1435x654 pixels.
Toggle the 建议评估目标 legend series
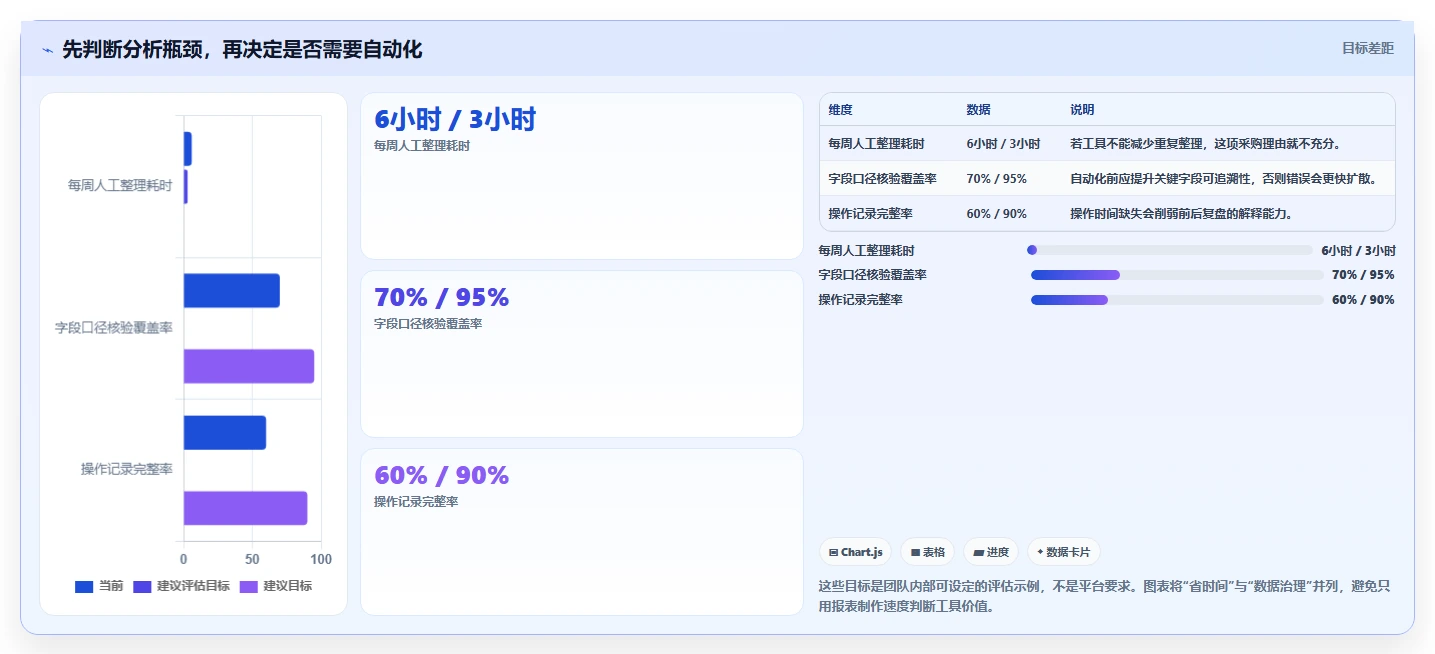181,586
